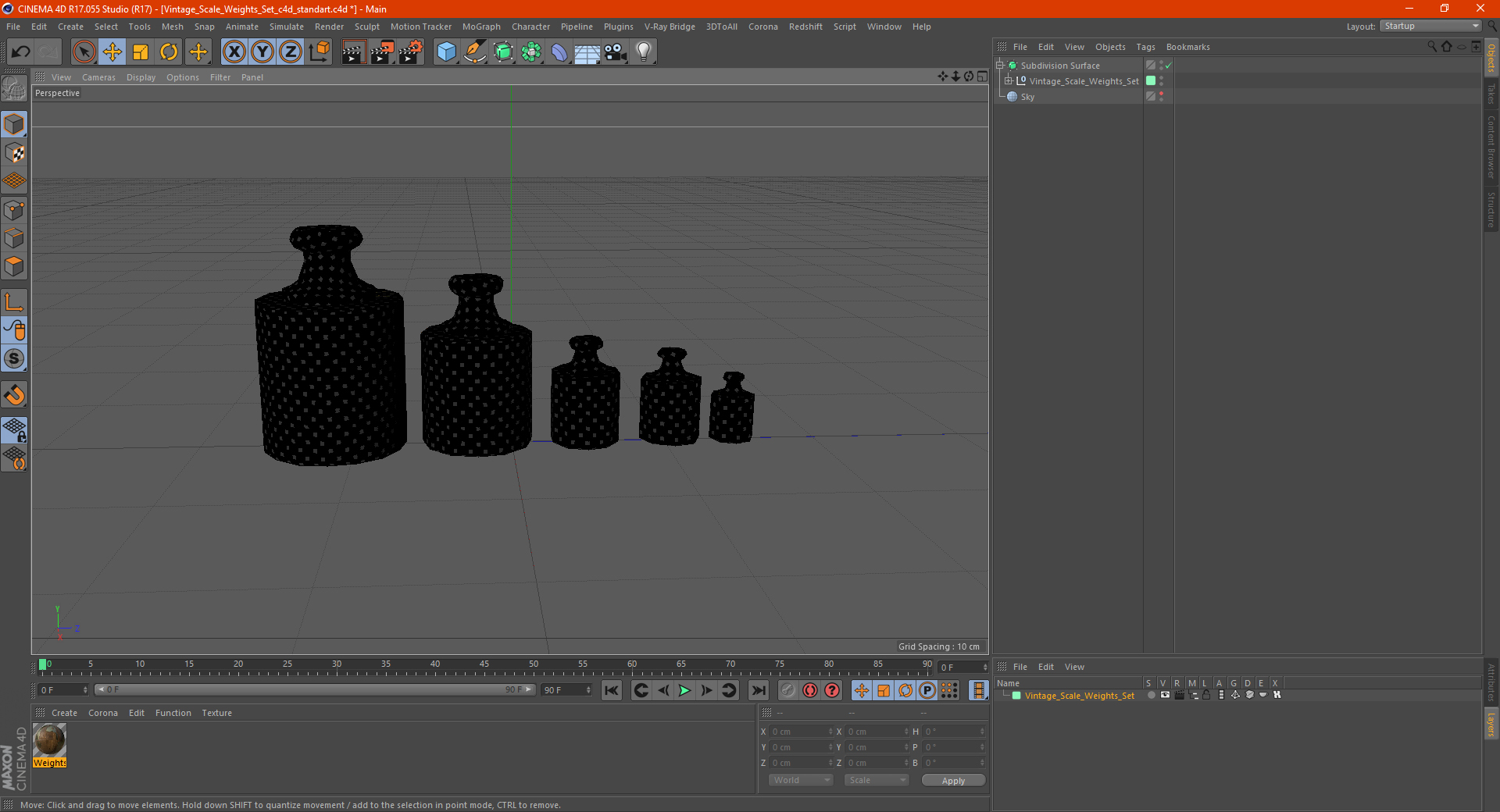Open the Sculpt menu

[367, 27]
